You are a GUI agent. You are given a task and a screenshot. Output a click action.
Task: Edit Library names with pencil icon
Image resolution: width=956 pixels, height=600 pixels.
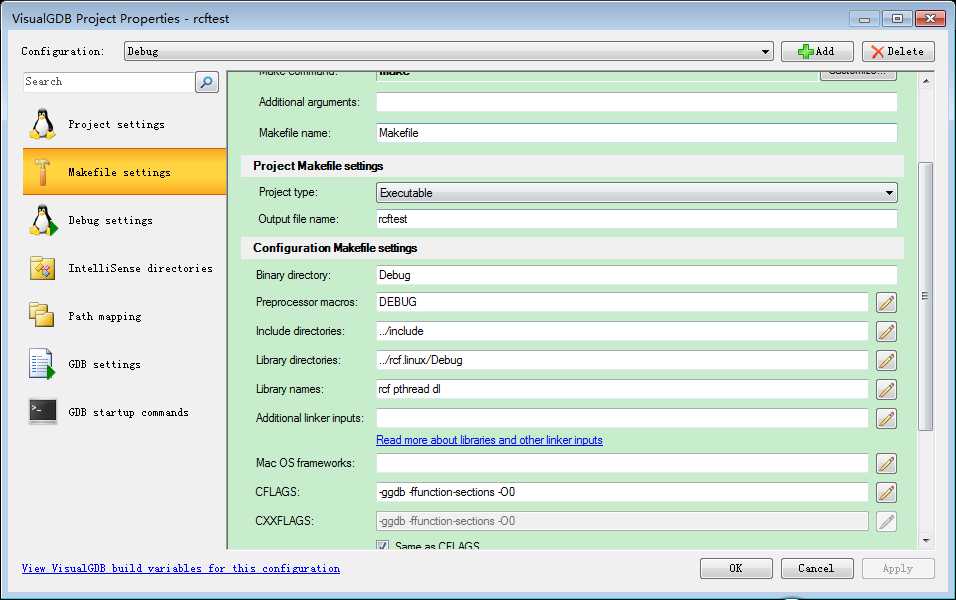click(886, 390)
